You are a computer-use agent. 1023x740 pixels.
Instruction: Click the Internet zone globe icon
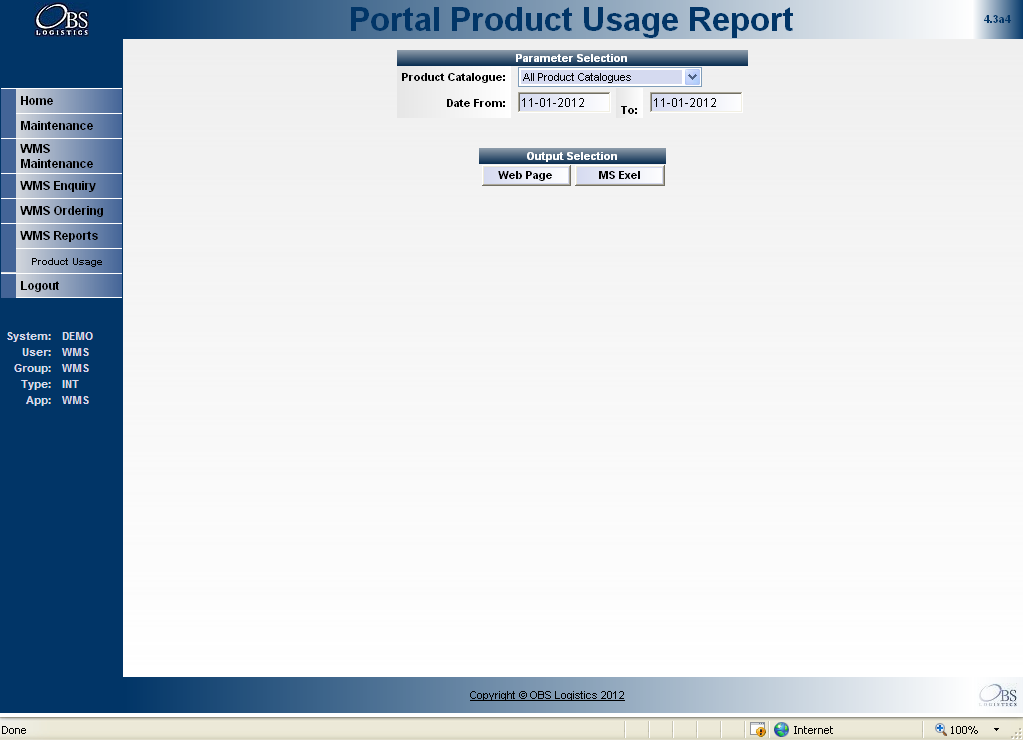[781, 730]
